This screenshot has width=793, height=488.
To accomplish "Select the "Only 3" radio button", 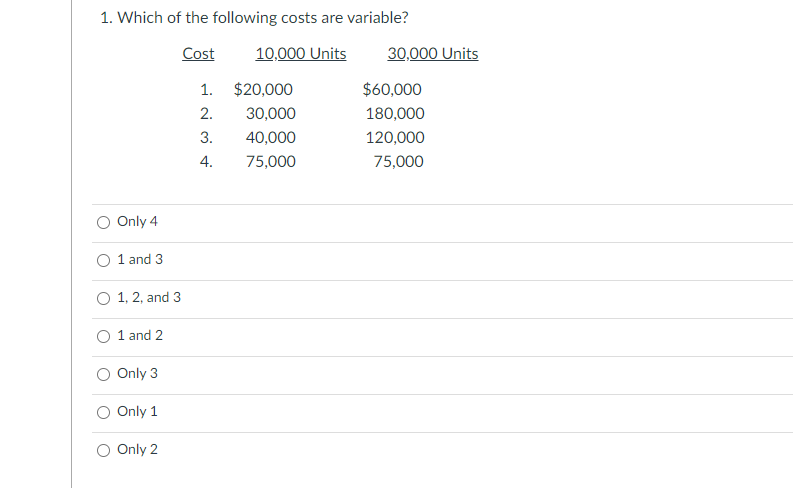I will pyautogui.click(x=104, y=374).
